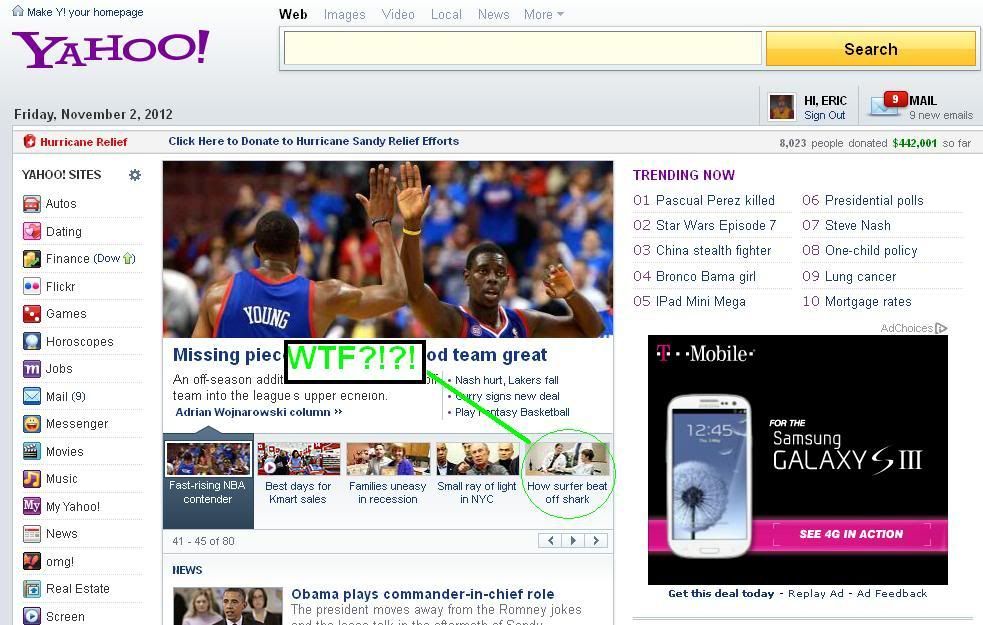Open the Messenger smiley icon
Screen dimensions: 983x625
tap(32, 424)
